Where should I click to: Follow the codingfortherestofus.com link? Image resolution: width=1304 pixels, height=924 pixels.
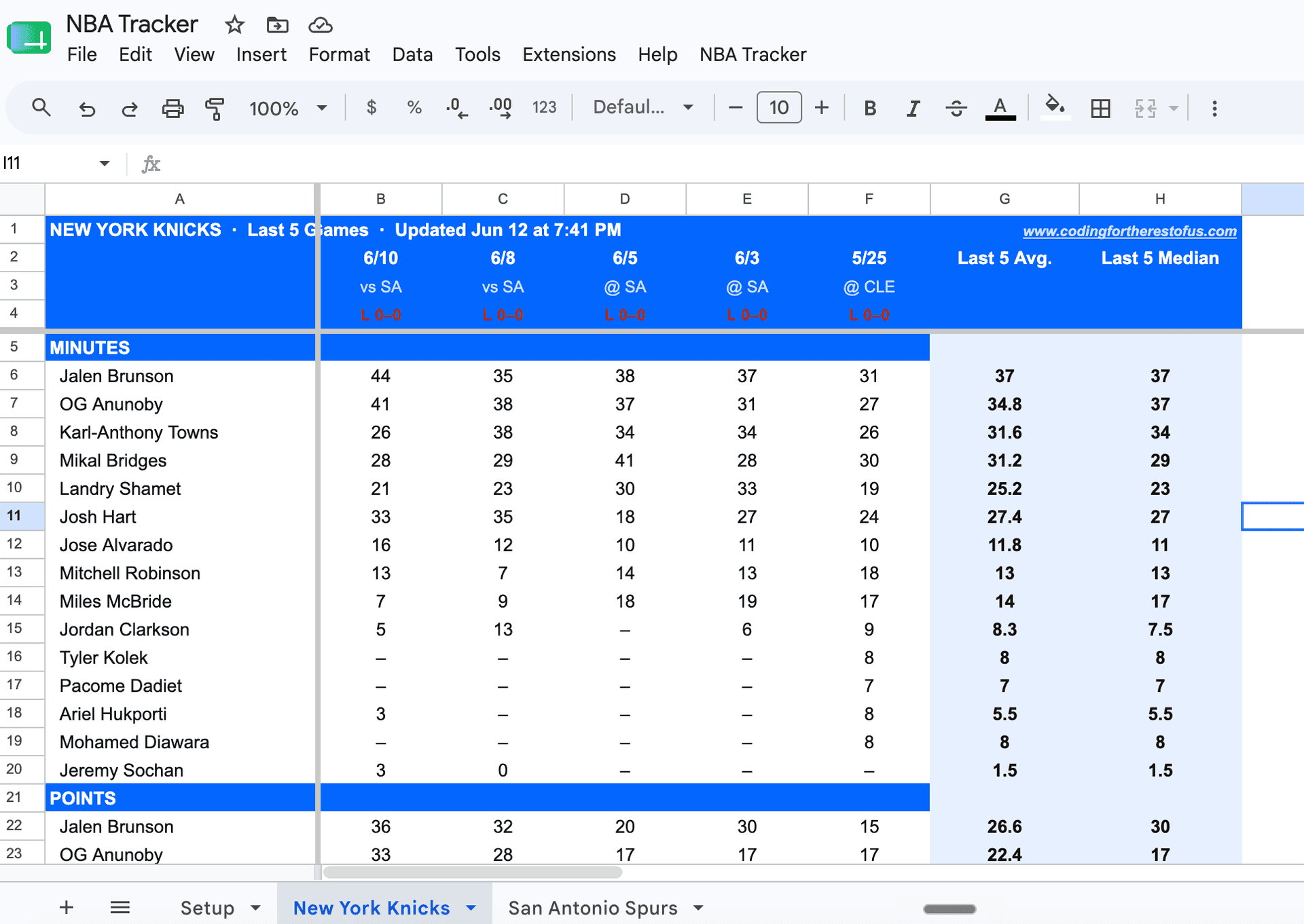pyautogui.click(x=1129, y=231)
